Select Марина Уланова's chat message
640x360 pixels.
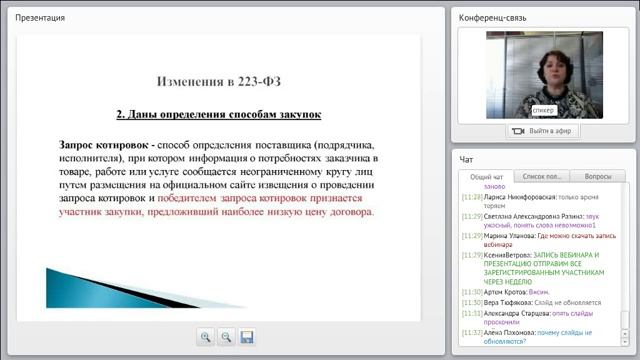pos(539,240)
